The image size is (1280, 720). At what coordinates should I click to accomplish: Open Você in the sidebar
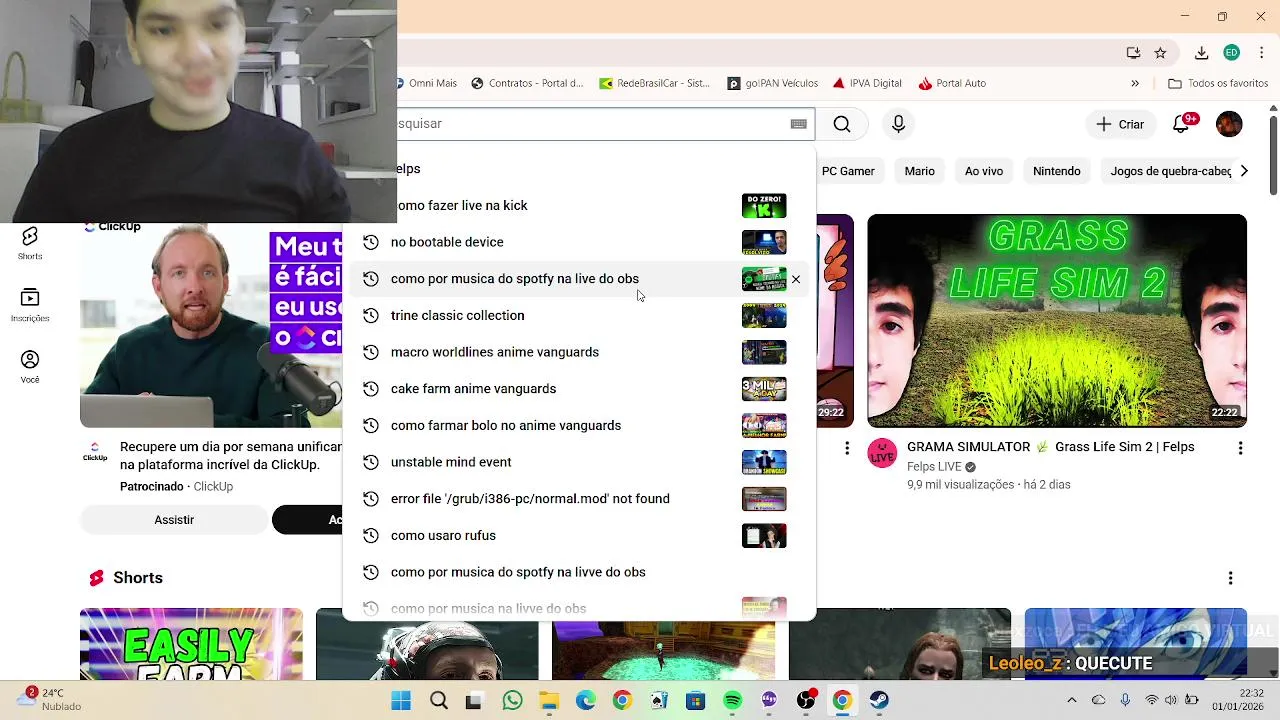[x=30, y=367]
